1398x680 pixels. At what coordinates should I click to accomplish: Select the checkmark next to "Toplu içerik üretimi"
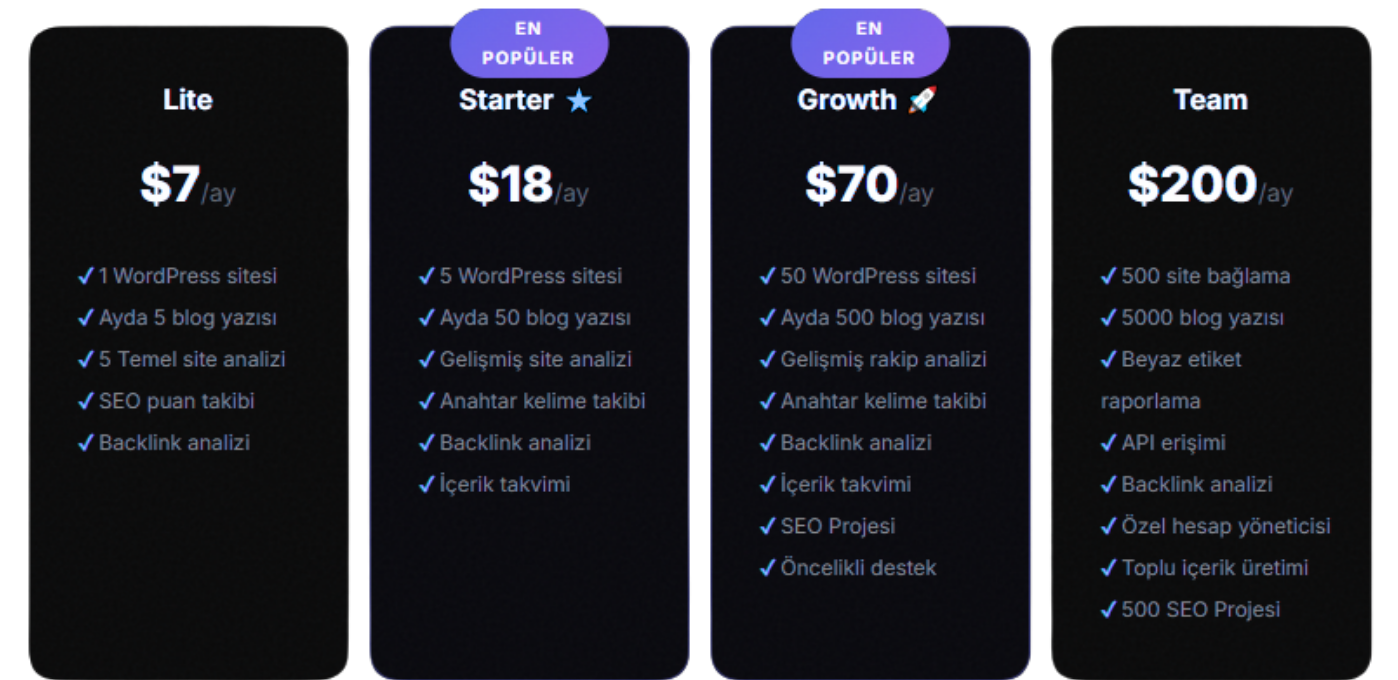tap(1108, 569)
